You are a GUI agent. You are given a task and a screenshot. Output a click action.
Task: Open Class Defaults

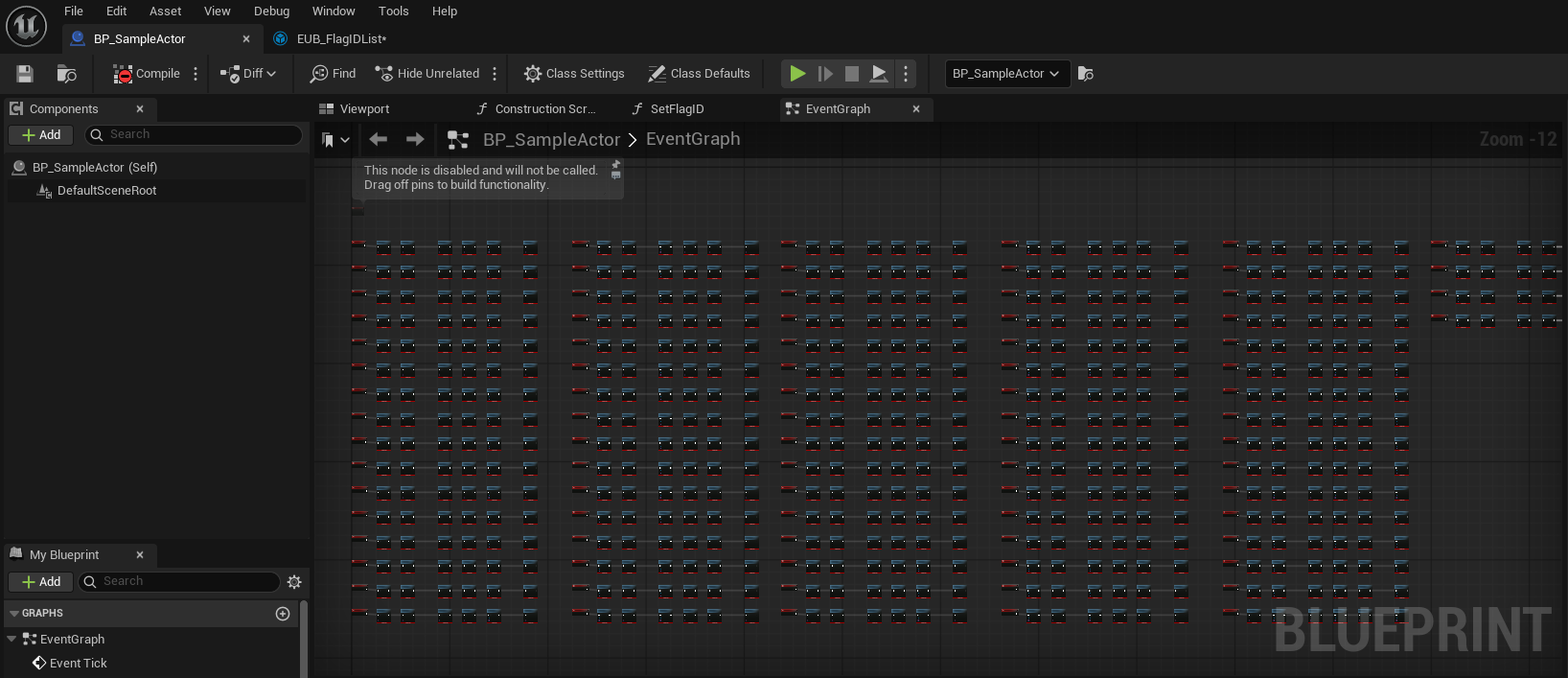point(699,74)
